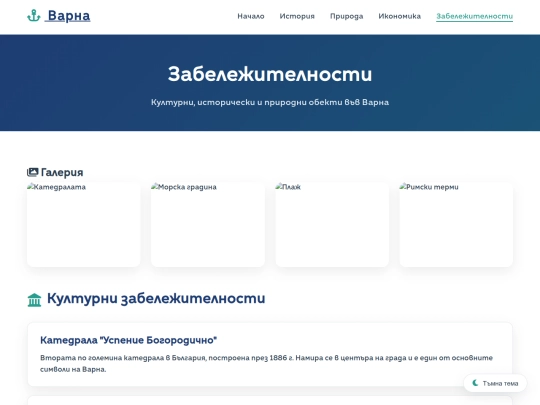Viewport: 540px width, 405px height.
Task: Click the Варна site title link
Action: click(69, 16)
